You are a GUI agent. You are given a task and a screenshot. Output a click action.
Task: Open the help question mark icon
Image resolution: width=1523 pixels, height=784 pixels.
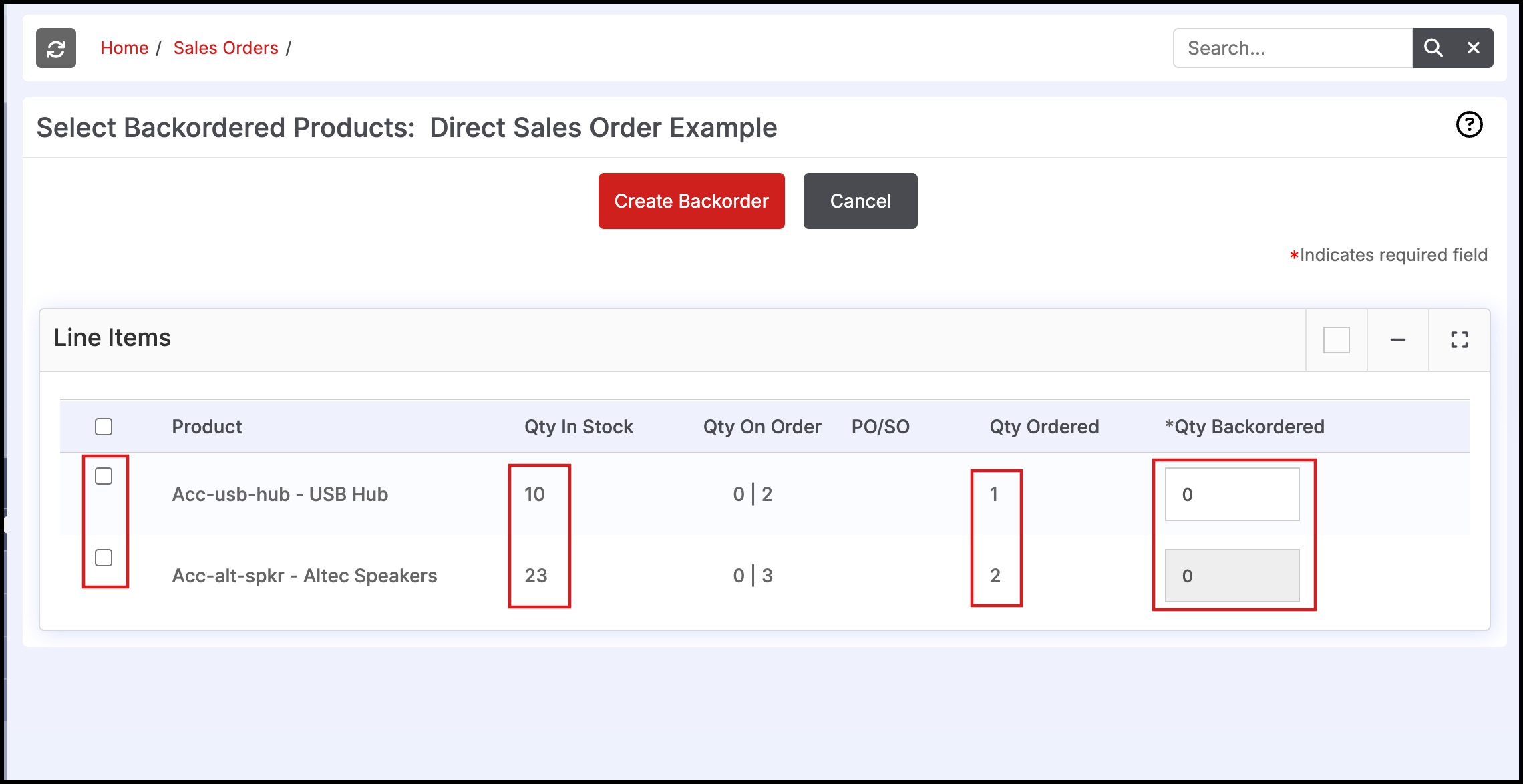1469,124
